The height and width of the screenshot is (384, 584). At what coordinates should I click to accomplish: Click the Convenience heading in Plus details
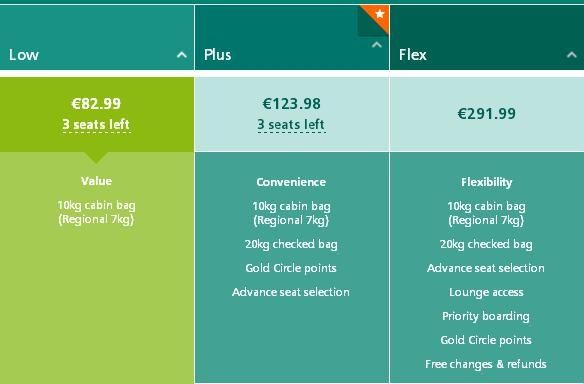pos(291,182)
